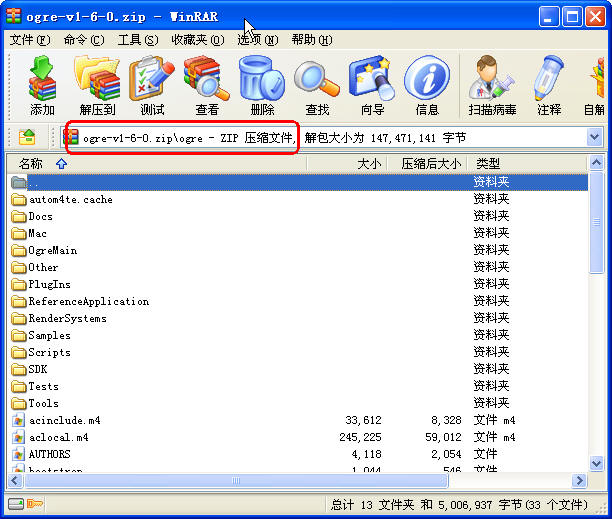
Task: Show archive Info (信息) icon
Action: (x=427, y=78)
